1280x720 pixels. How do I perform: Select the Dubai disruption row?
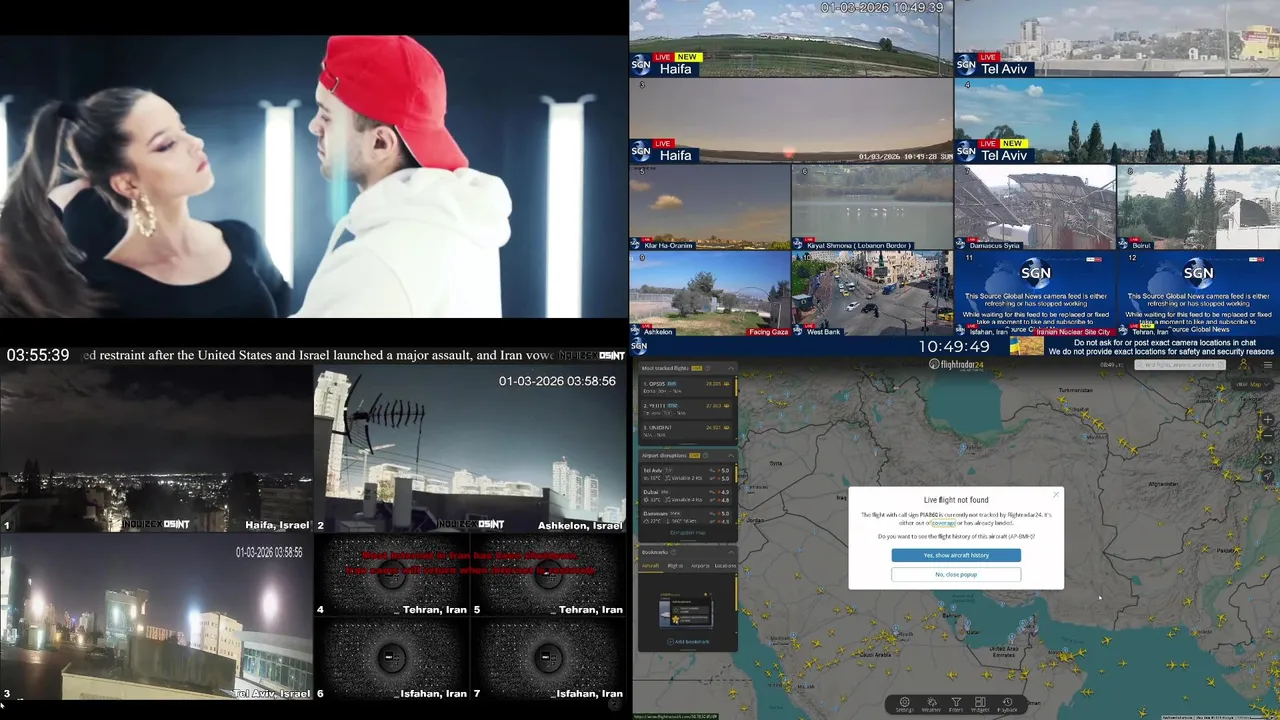click(686, 496)
